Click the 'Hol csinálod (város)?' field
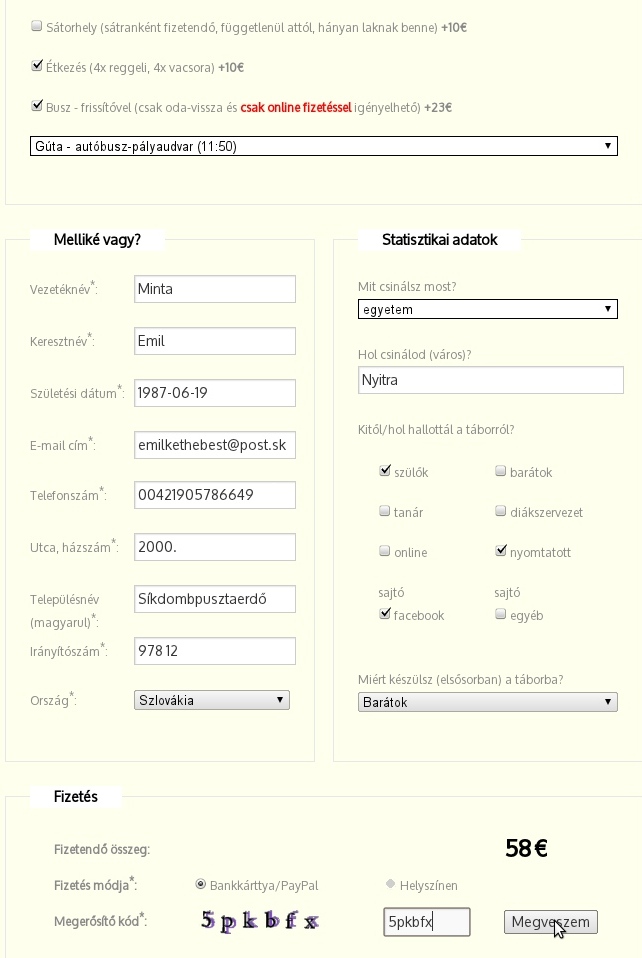 [x=490, y=380]
